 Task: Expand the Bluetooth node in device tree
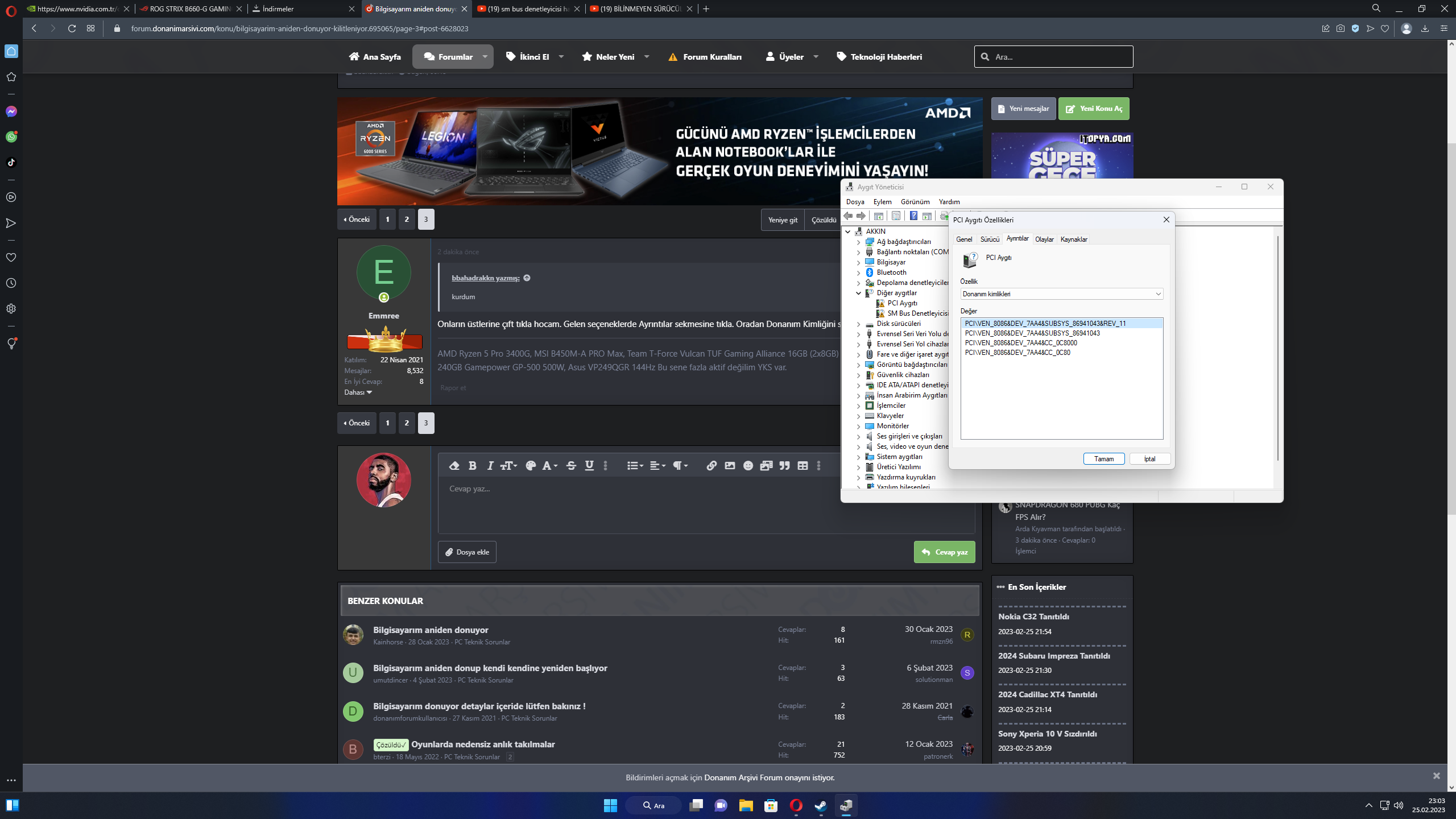[859, 272]
